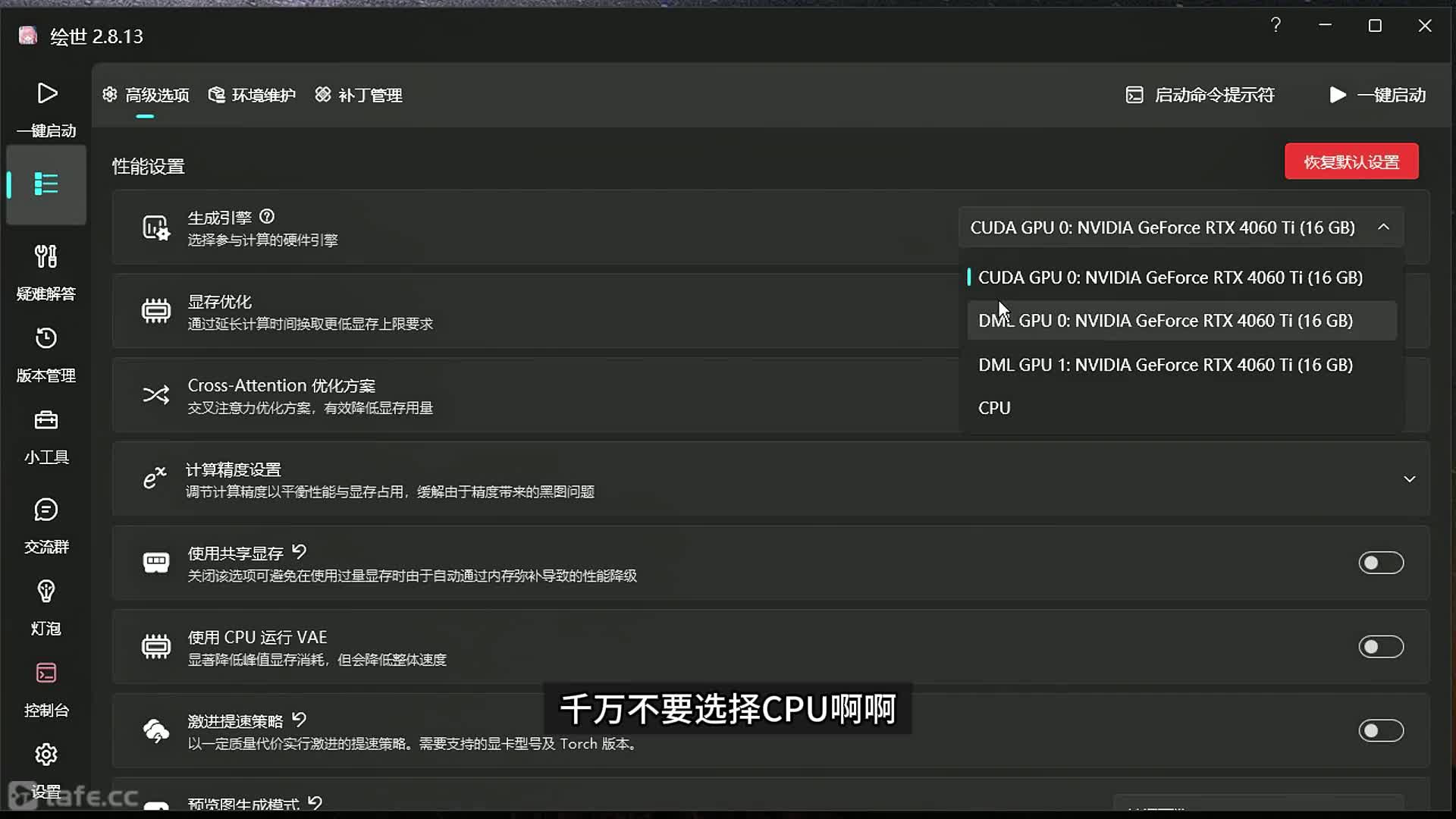1456x819 pixels.
Task: Choose CUDA GPU 0 RTX 4060 Ti option
Action: coord(1181,278)
